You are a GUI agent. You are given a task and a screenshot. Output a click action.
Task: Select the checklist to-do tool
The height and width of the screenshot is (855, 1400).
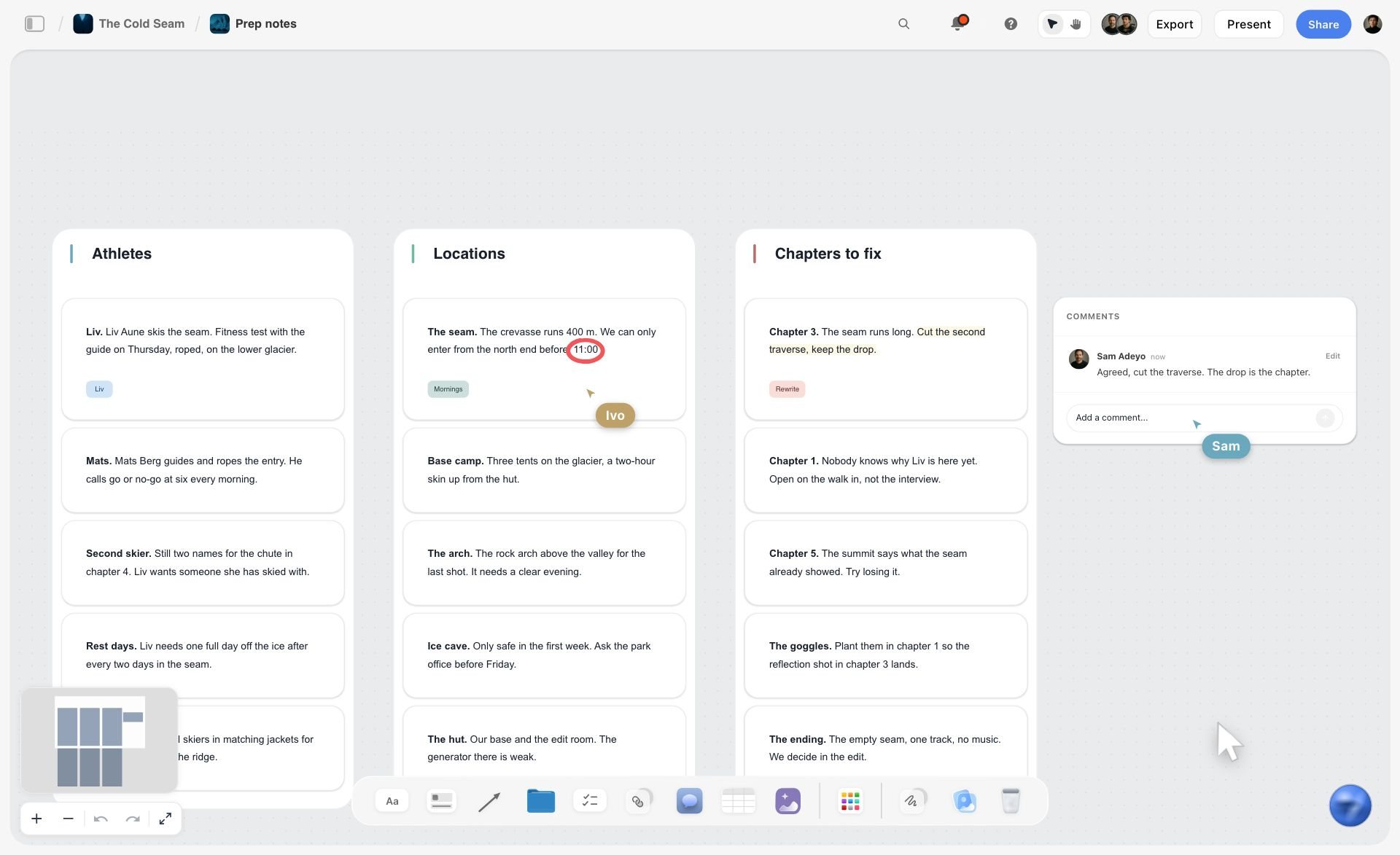[590, 801]
